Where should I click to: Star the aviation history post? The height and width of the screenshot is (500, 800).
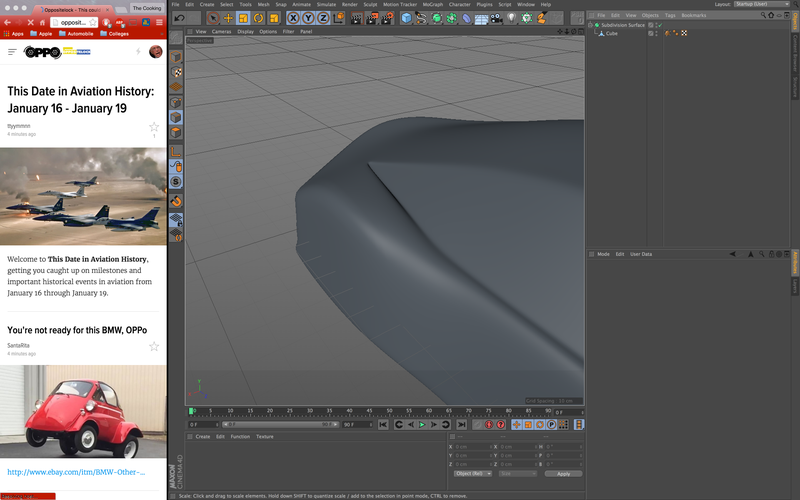pos(154,127)
